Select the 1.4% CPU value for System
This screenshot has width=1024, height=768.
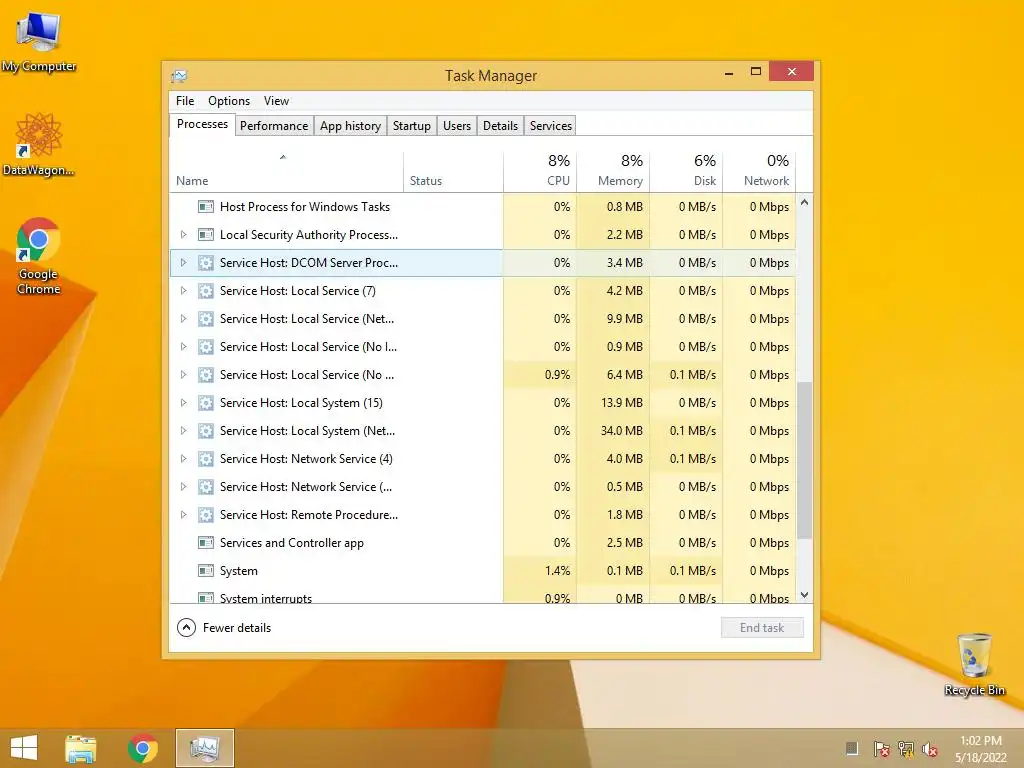coord(540,571)
